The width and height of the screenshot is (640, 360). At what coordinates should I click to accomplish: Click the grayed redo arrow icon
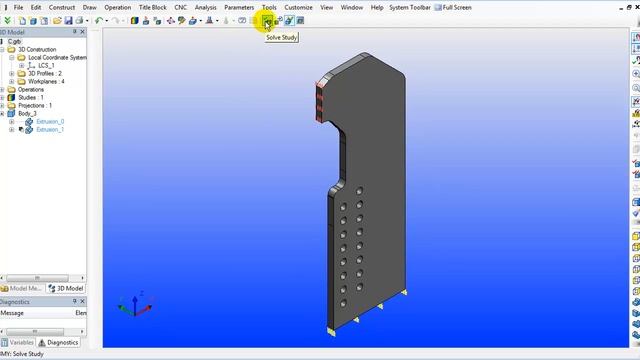(x=116, y=20)
